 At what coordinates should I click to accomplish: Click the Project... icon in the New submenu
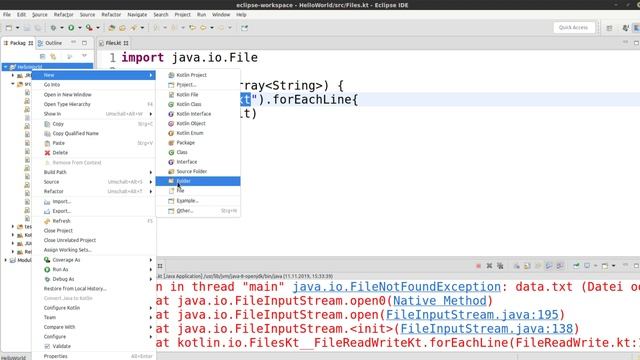tap(171, 85)
